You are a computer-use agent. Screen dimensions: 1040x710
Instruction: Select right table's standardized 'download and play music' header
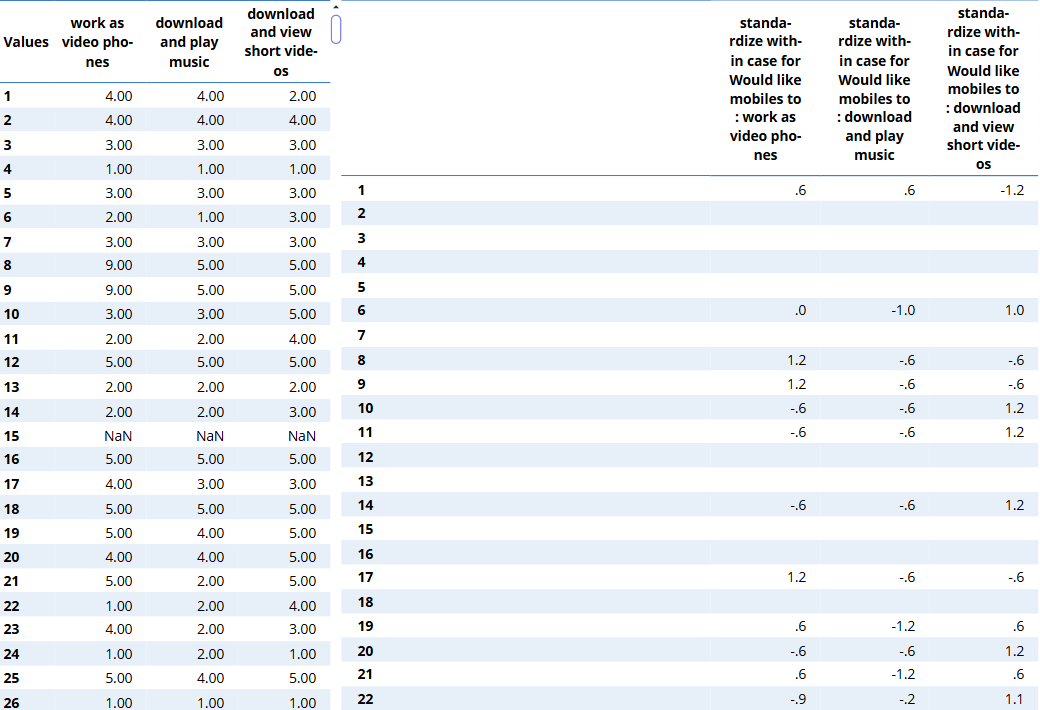point(874,89)
